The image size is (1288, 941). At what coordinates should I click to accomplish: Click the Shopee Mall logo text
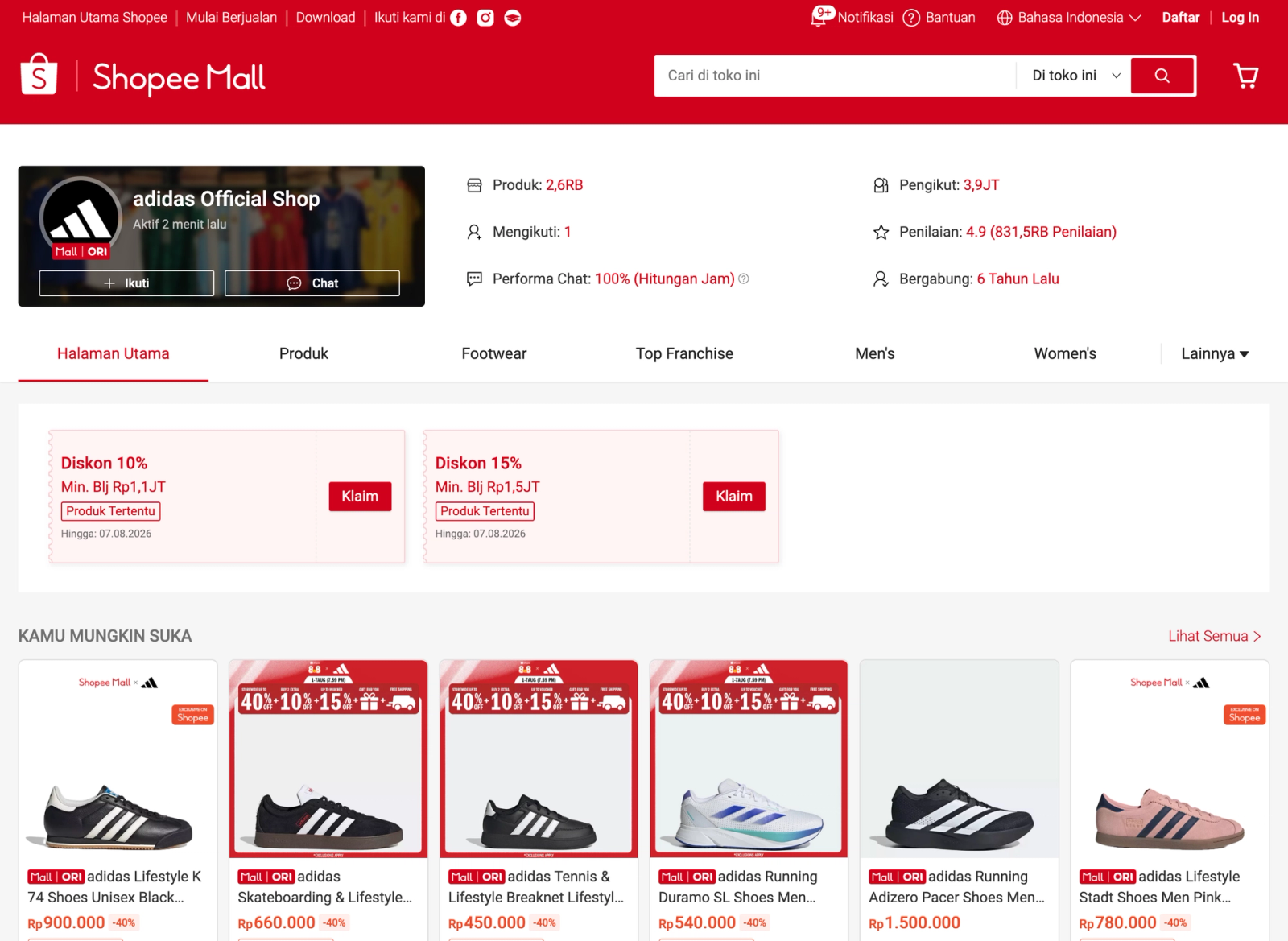pos(179,77)
